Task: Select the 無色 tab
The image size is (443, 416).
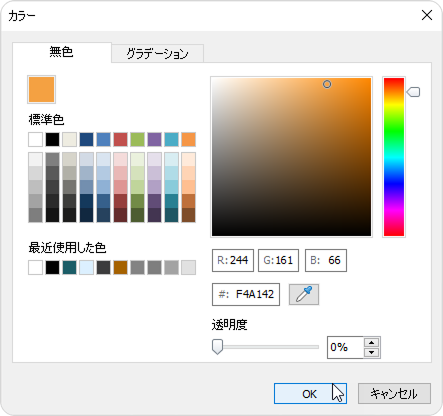Action: pyautogui.click(x=62, y=52)
